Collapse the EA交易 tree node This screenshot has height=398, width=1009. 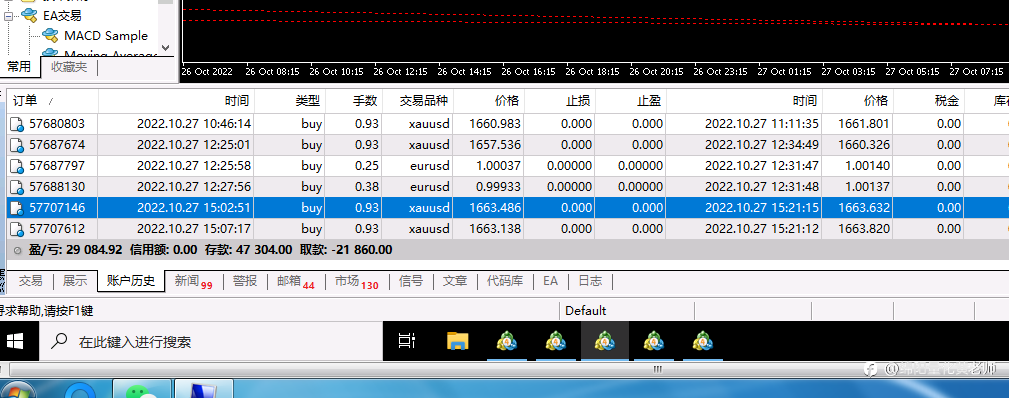[8, 15]
